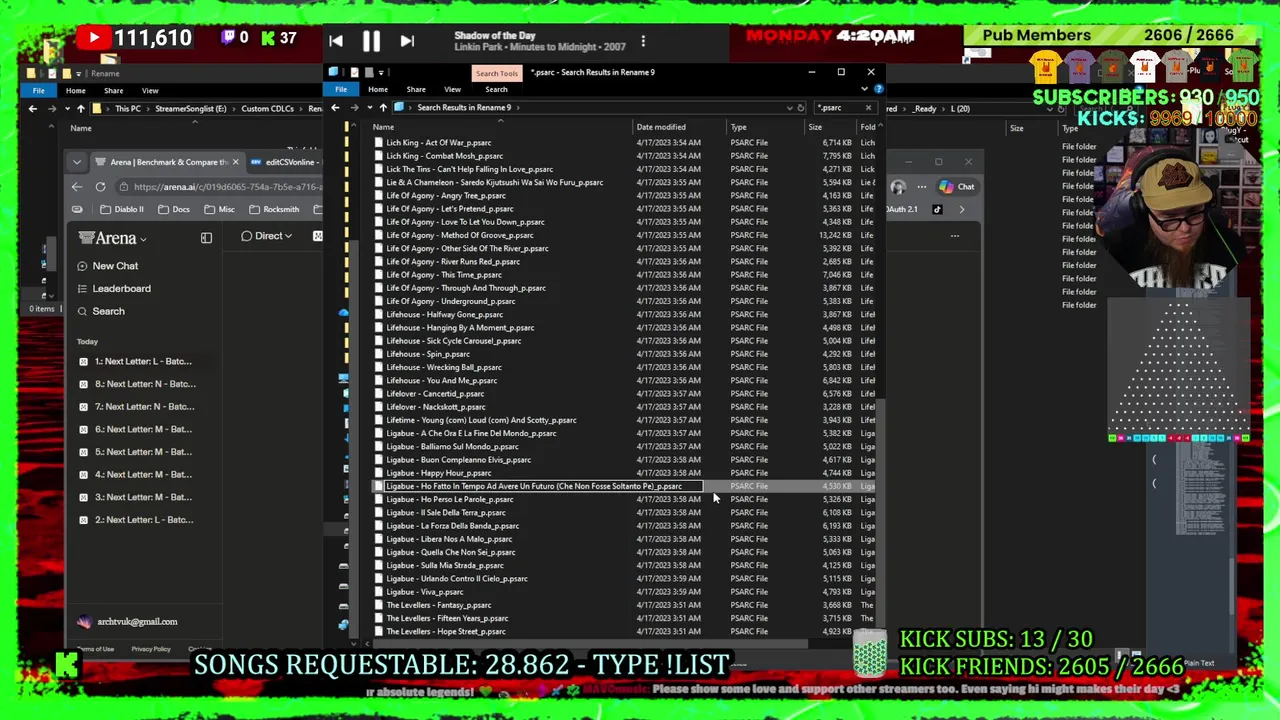This screenshot has width=1280, height=720.
Task: Select Lich King - Act Of War_p.psarc
Action: [438, 143]
